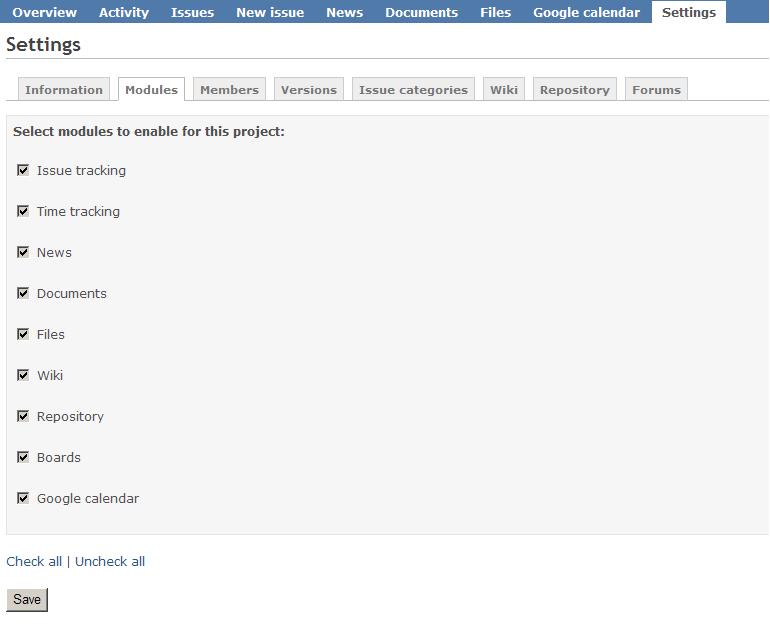Go to the Activity page
The height and width of the screenshot is (627, 770).
click(124, 12)
